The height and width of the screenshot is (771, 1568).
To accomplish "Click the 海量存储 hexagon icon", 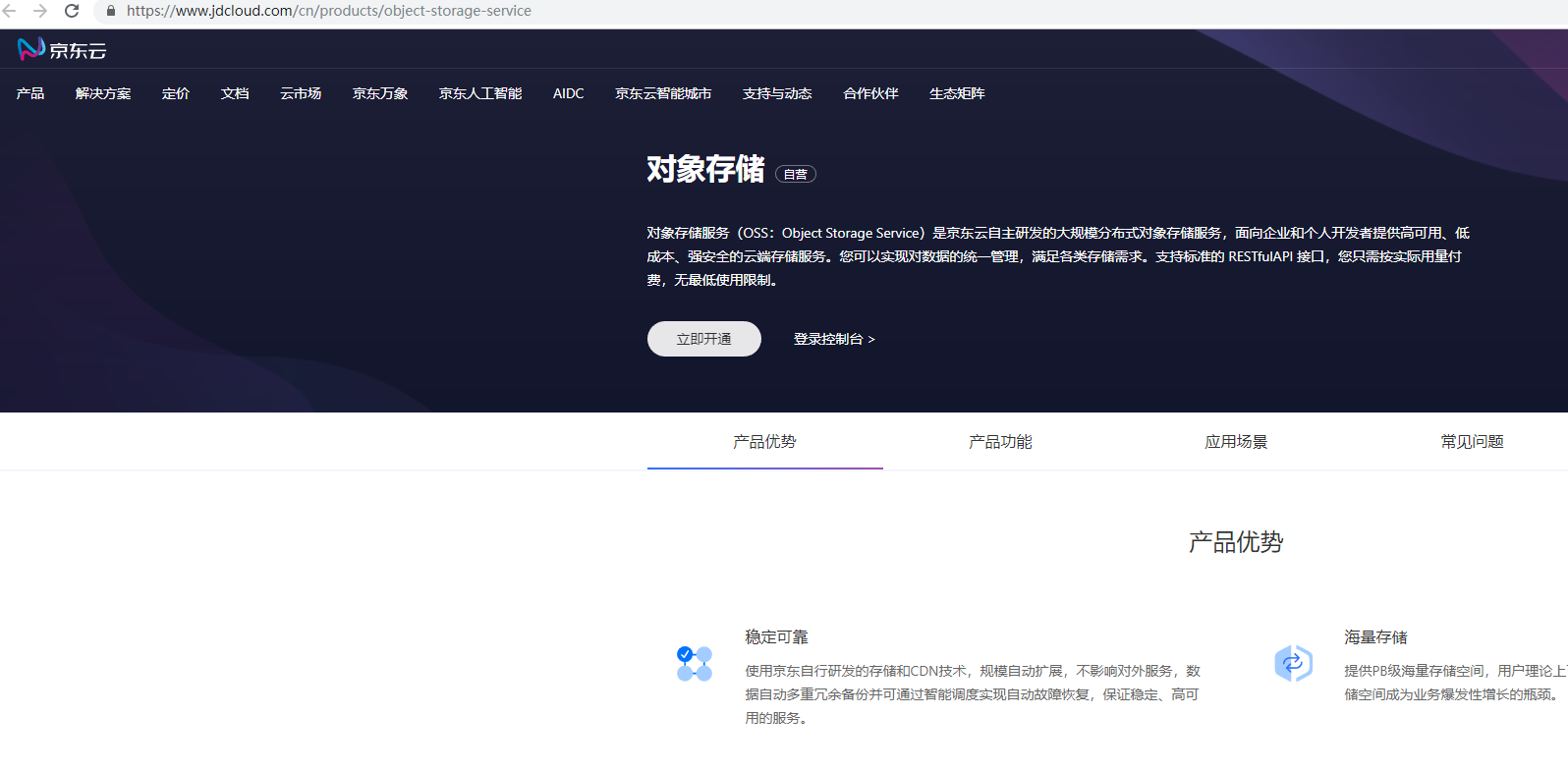I will [x=1293, y=663].
